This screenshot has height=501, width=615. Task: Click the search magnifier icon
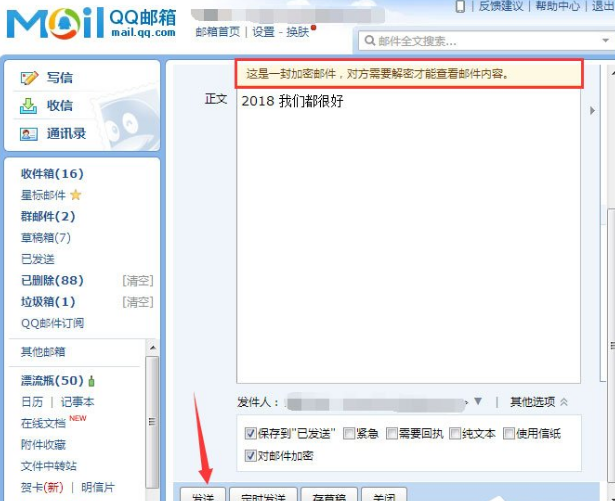click(369, 40)
